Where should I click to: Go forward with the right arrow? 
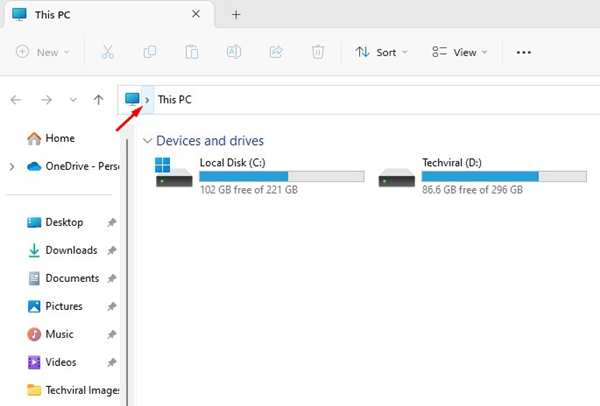click(46, 100)
